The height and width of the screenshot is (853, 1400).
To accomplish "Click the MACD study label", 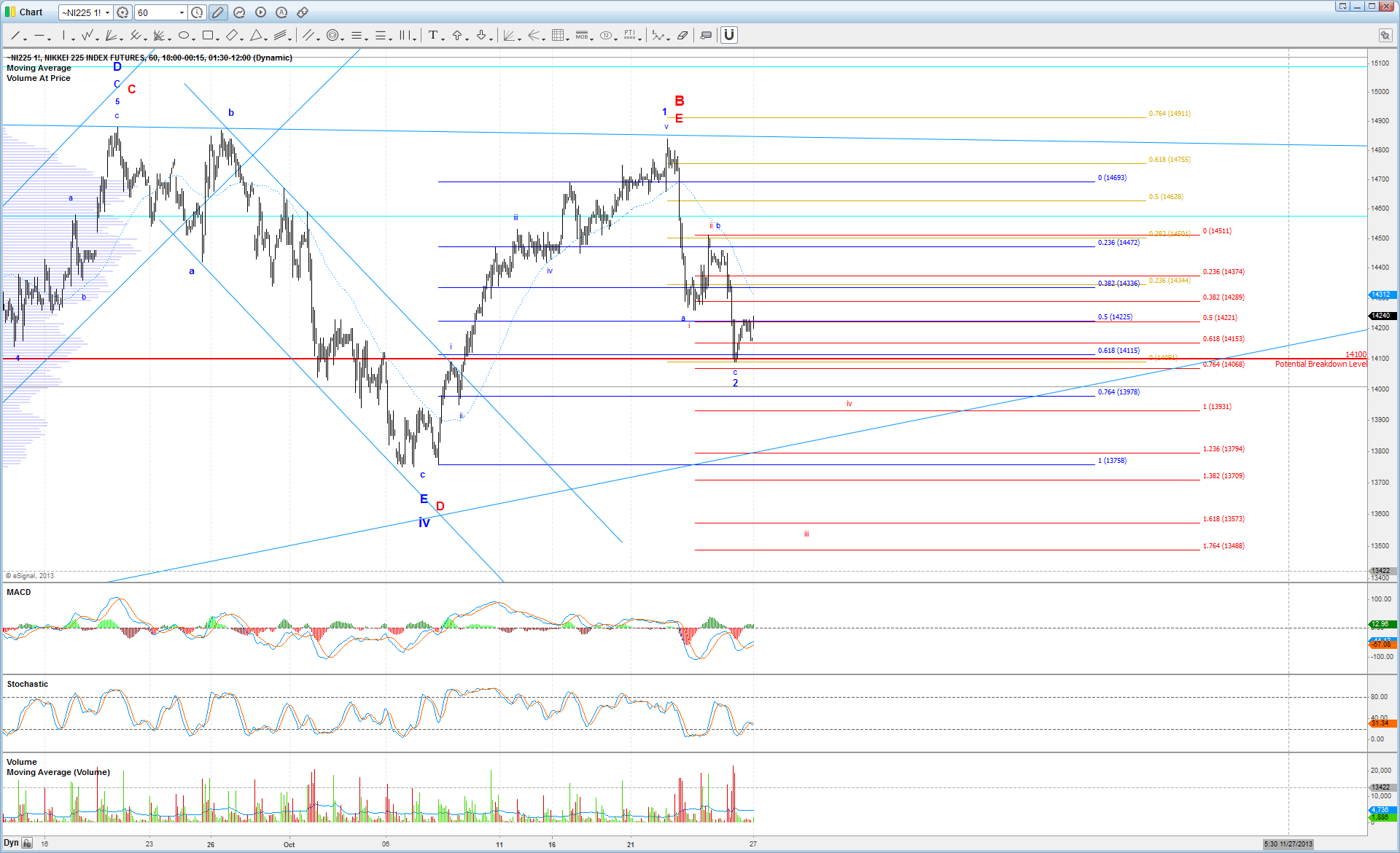I will [19, 592].
